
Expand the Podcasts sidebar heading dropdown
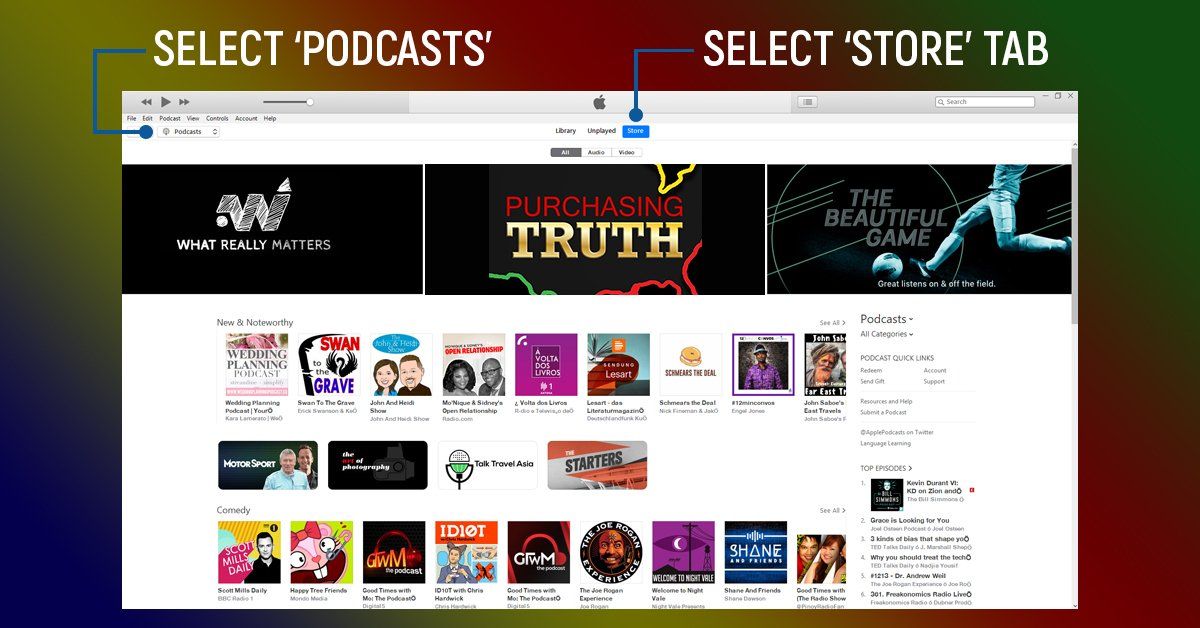tap(887, 319)
